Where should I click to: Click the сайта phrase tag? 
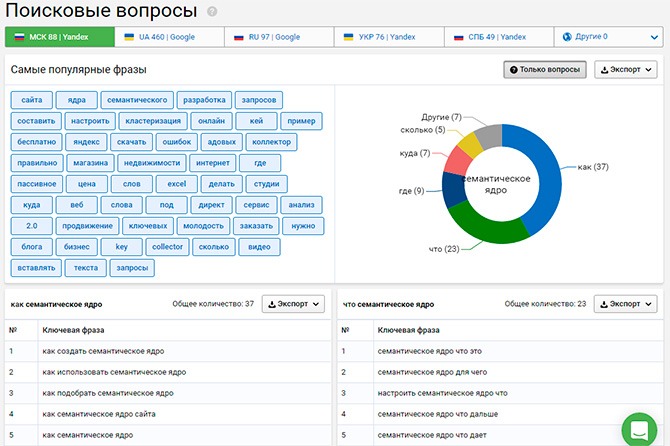32,100
